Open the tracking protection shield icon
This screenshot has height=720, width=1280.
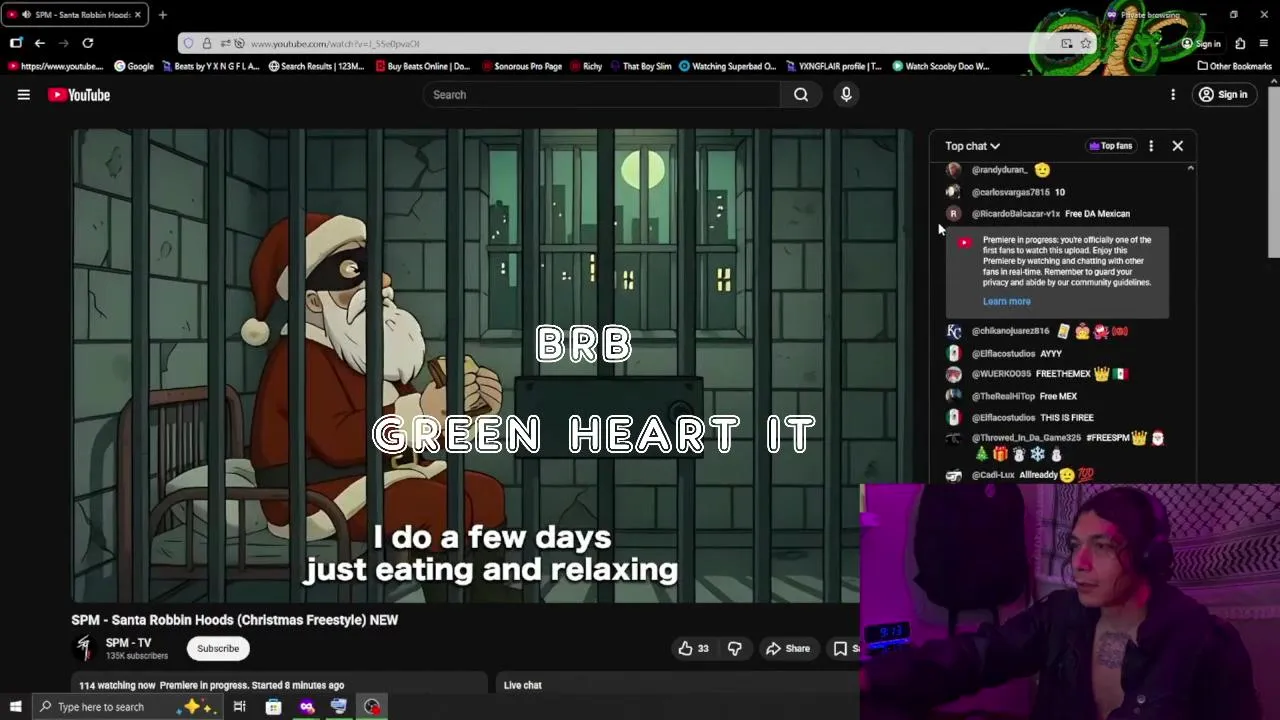coord(188,43)
